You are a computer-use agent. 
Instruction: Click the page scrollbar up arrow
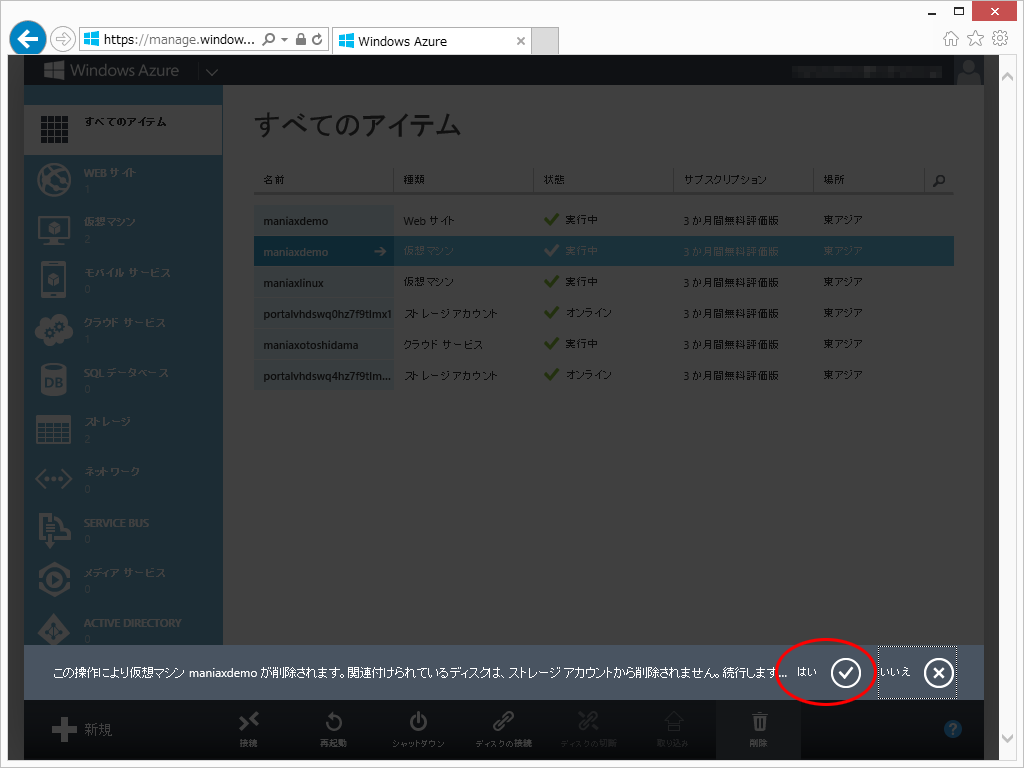1008,77
